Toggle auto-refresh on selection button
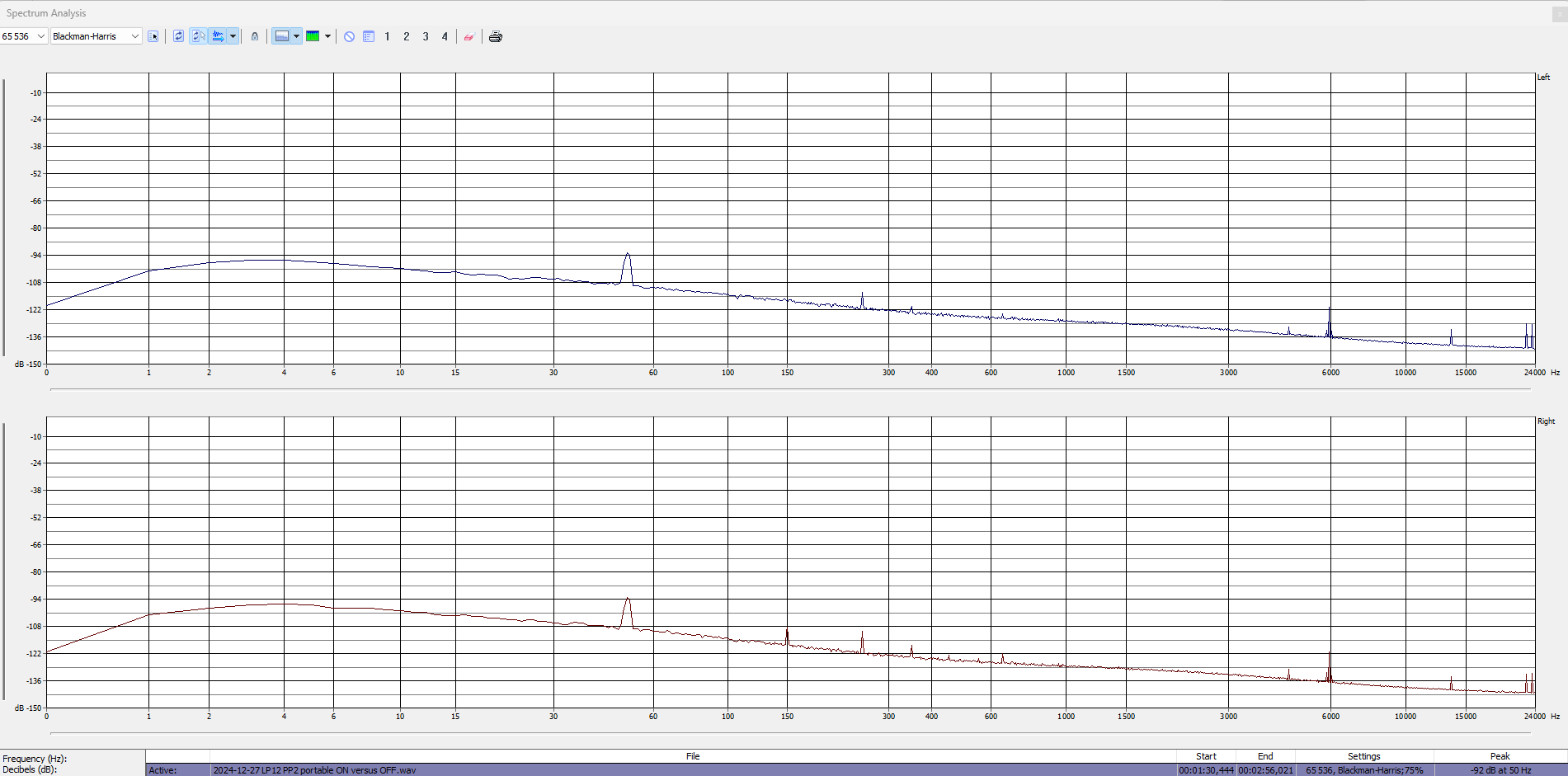The image size is (1568, 776). pyautogui.click(x=198, y=36)
